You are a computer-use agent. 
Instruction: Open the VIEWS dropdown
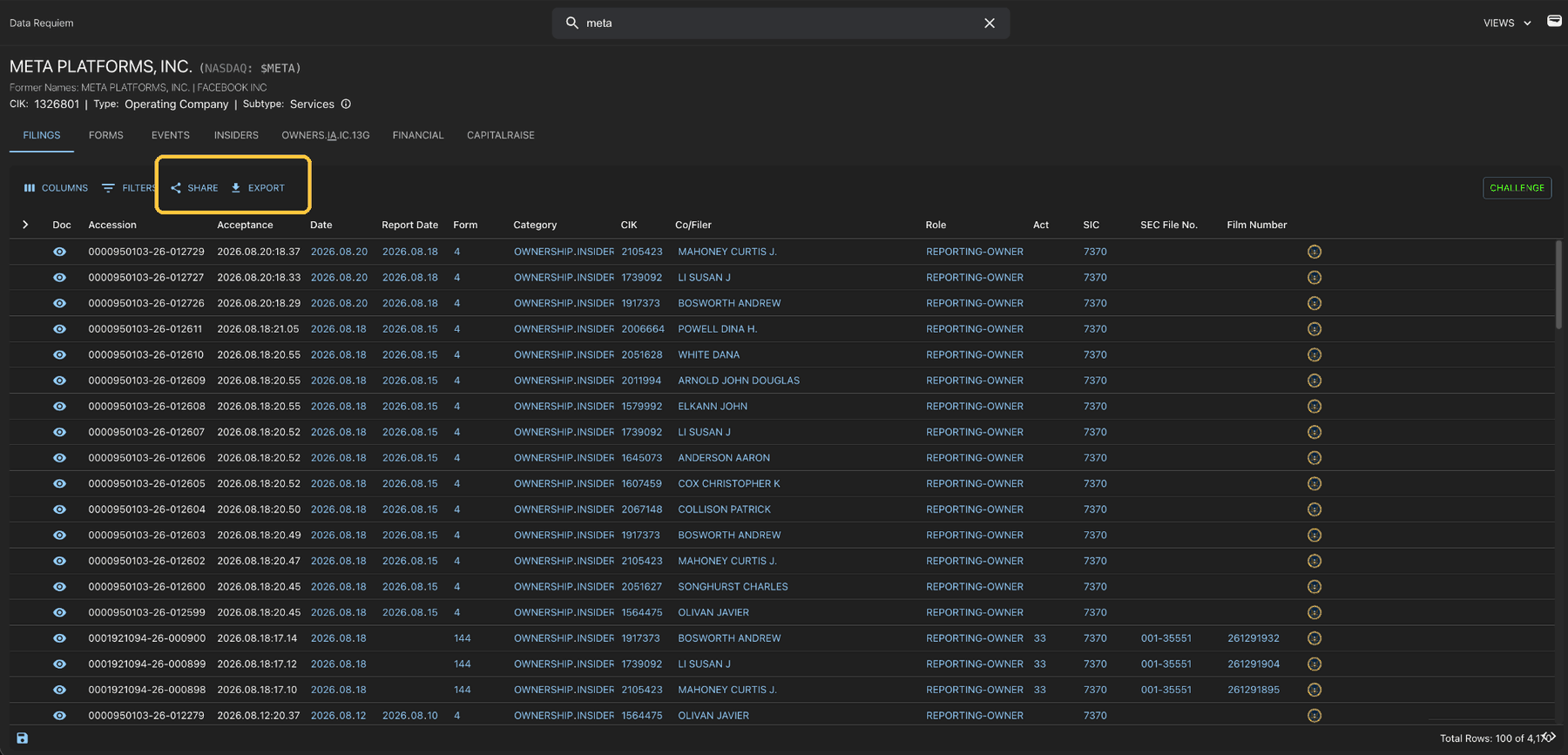coord(1507,23)
